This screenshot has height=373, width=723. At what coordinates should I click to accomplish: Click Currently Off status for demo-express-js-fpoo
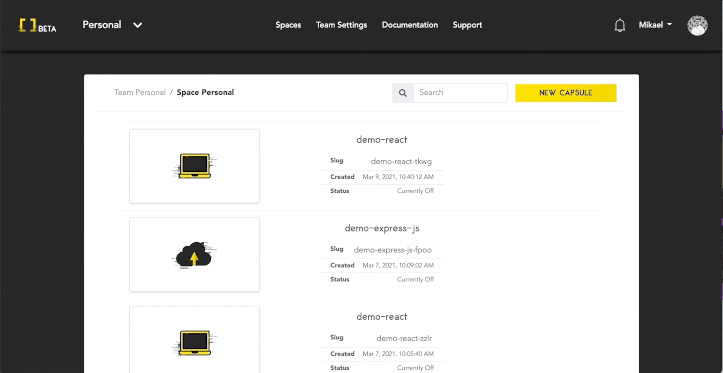[415, 279]
